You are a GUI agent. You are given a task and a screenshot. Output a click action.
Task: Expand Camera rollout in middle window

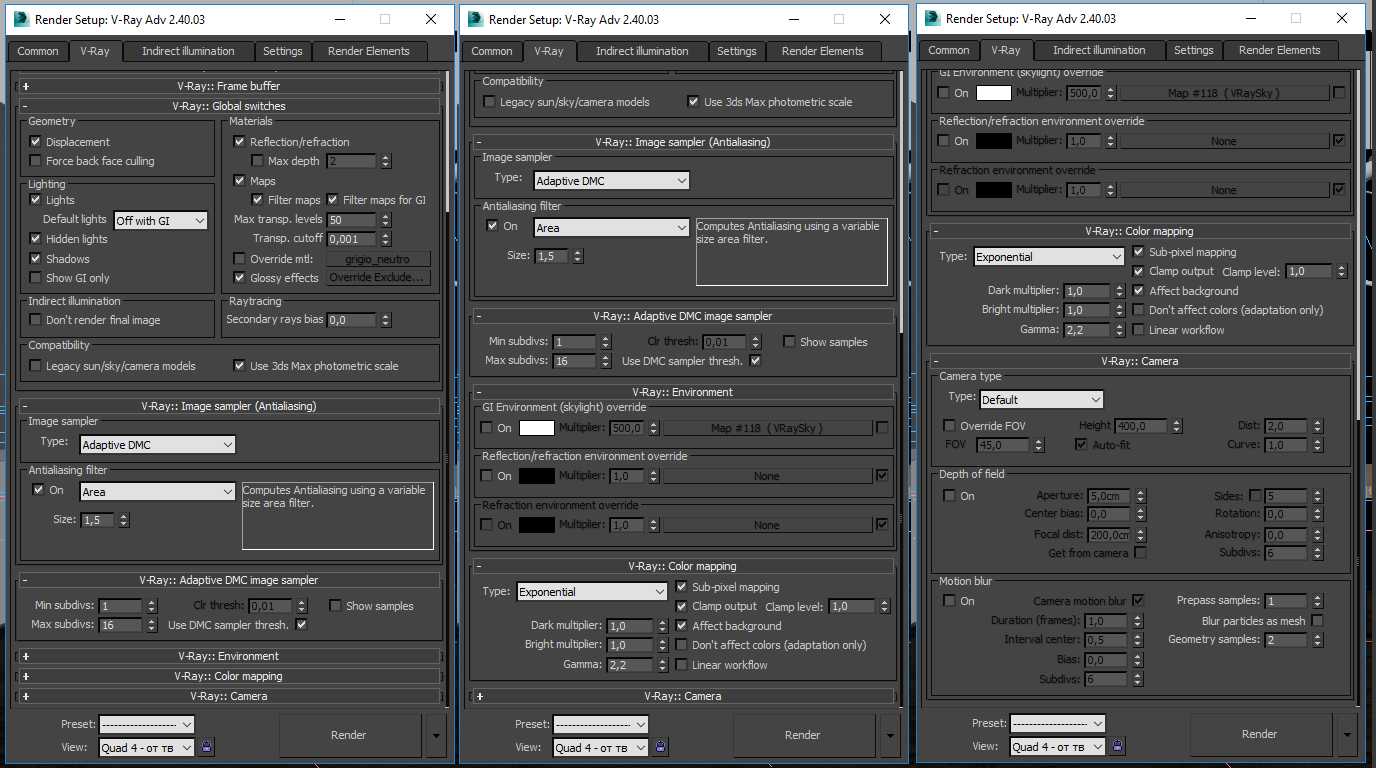tap(684, 696)
